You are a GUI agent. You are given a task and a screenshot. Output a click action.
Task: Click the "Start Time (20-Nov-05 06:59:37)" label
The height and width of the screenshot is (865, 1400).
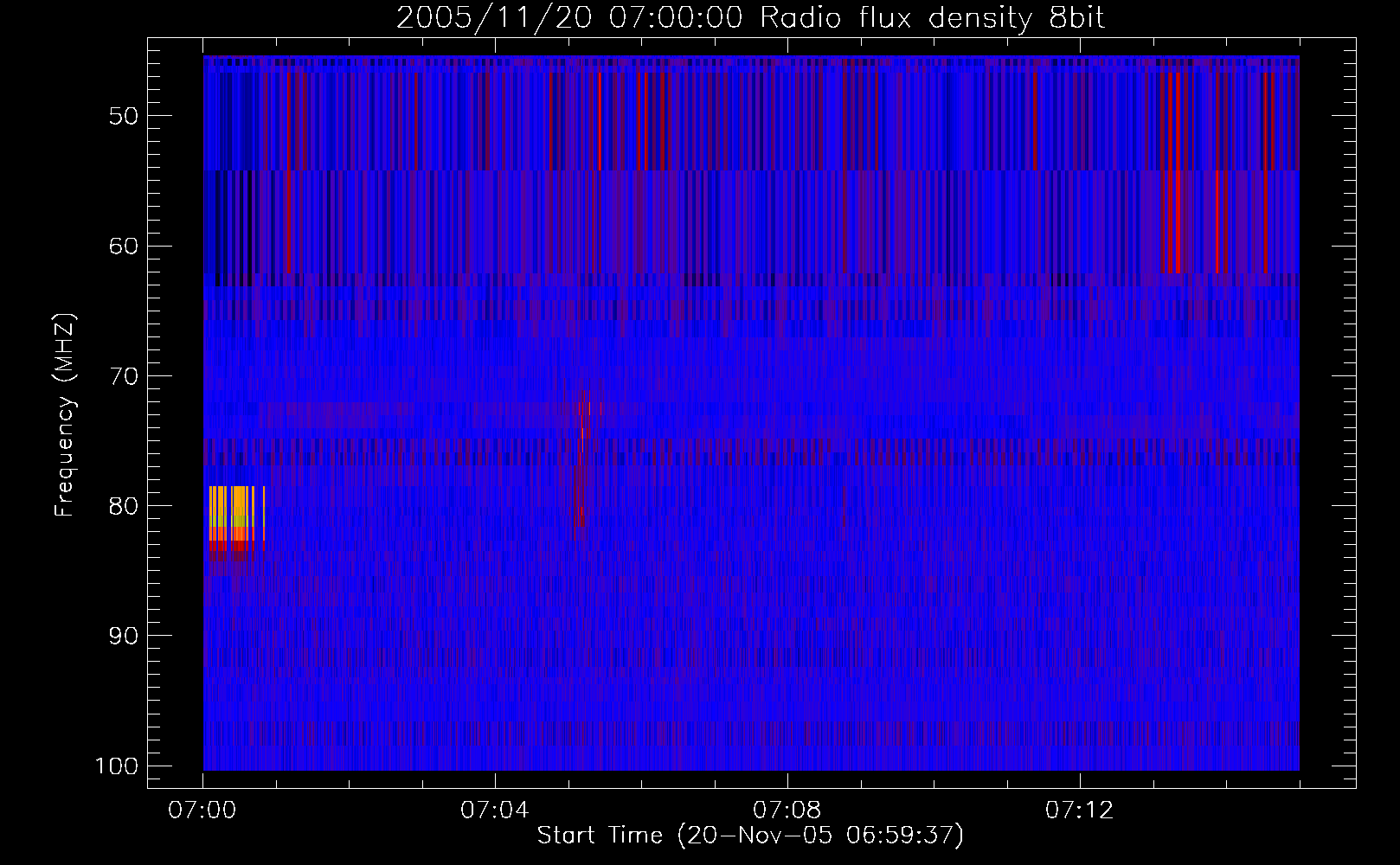(x=750, y=836)
